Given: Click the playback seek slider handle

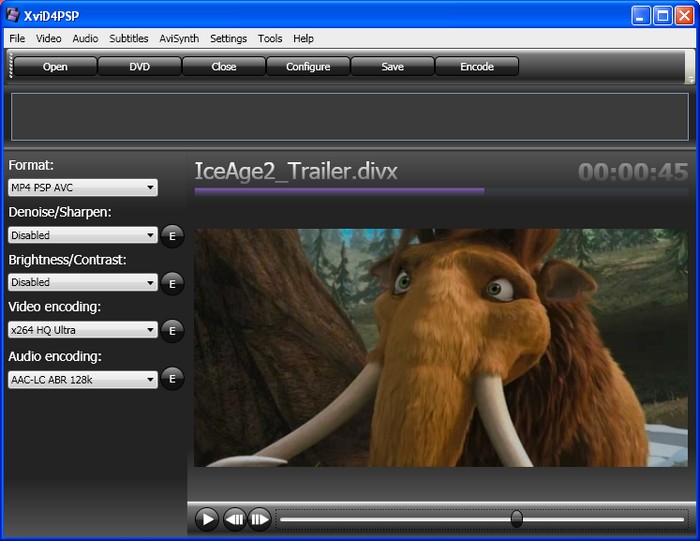Looking at the screenshot, I should pos(516,518).
